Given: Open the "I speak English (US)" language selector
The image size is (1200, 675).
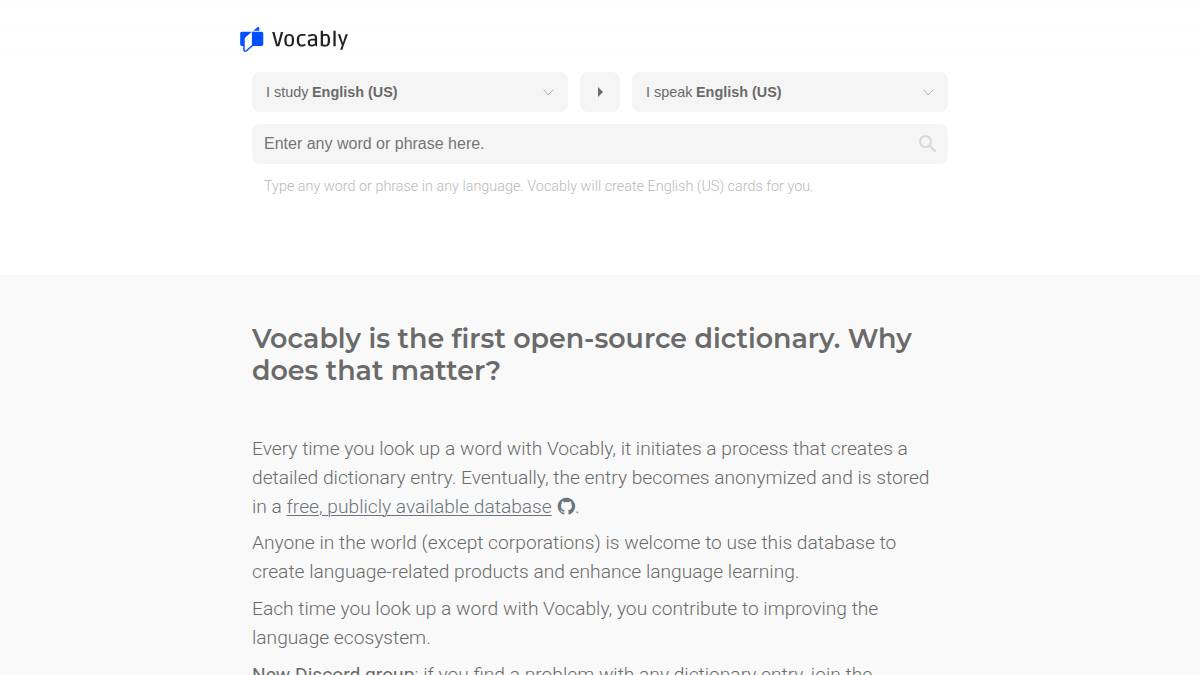Looking at the screenshot, I should click(x=780, y=92).
